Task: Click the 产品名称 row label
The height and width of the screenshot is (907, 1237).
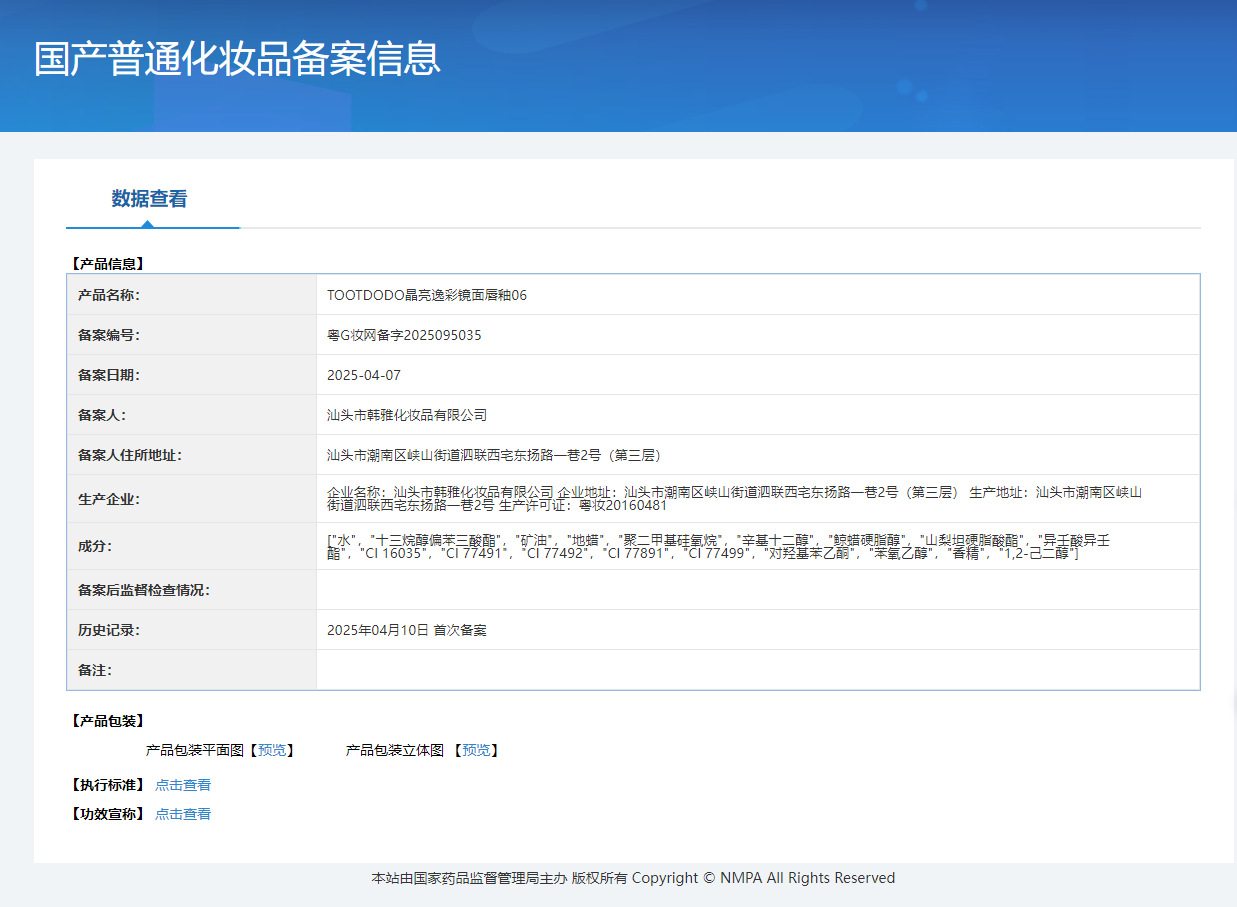Action: (x=109, y=295)
